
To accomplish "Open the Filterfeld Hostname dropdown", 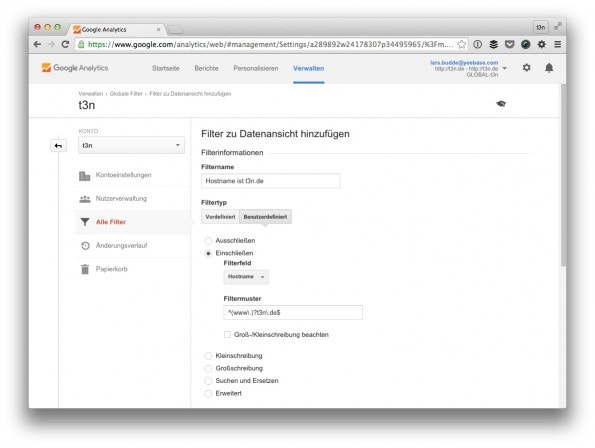I will click(x=246, y=277).
